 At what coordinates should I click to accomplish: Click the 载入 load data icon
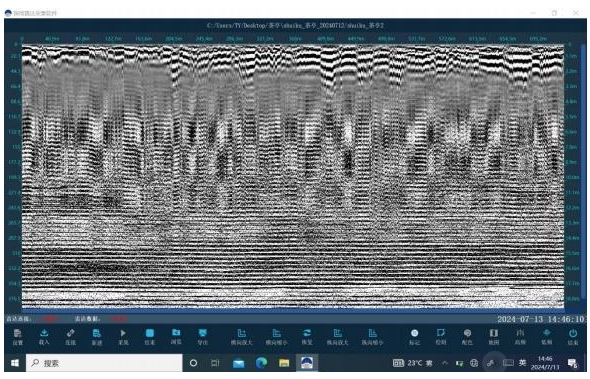[x=44, y=337]
